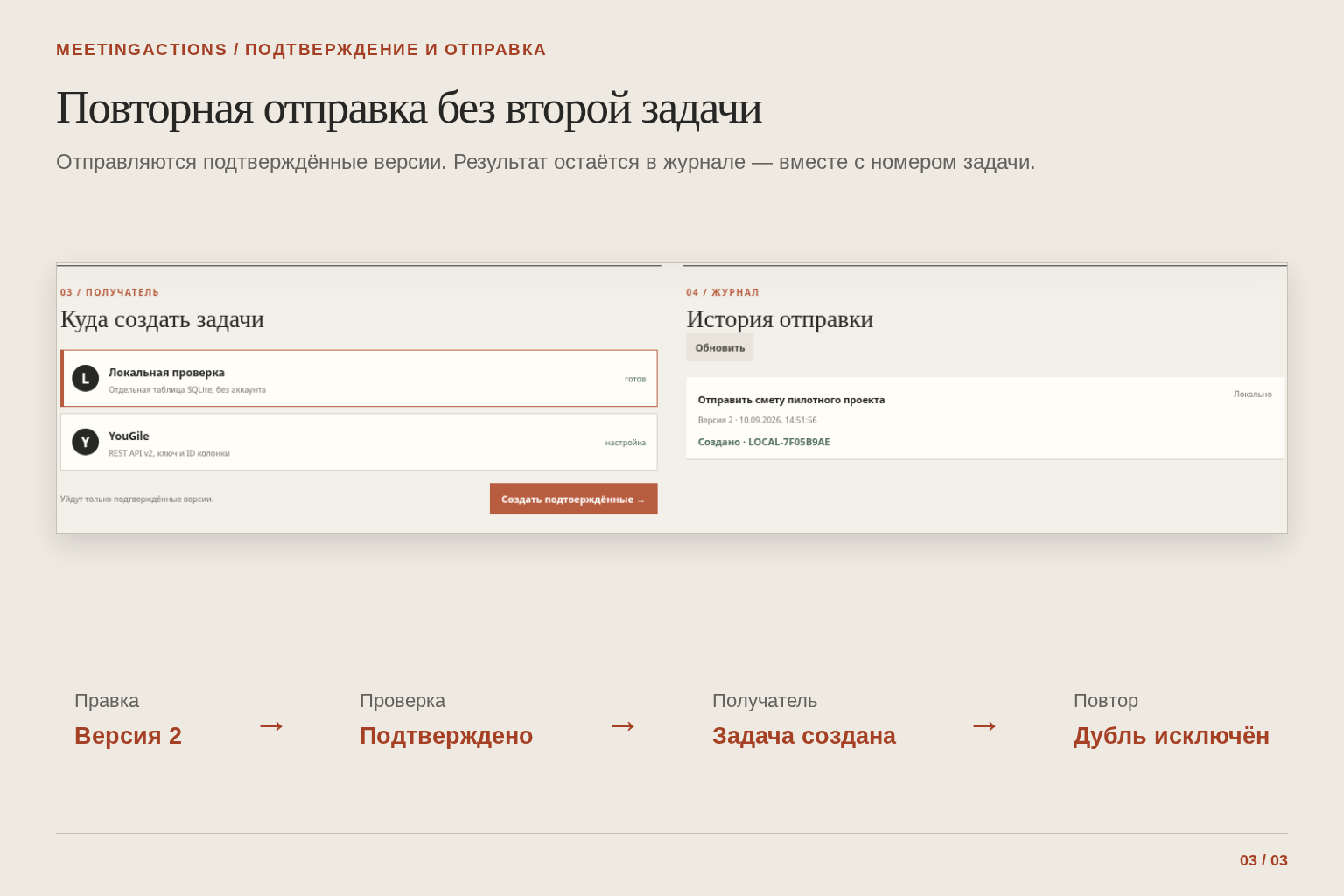Click the готов status label
This screenshot has height=896, width=1344.
point(635,380)
